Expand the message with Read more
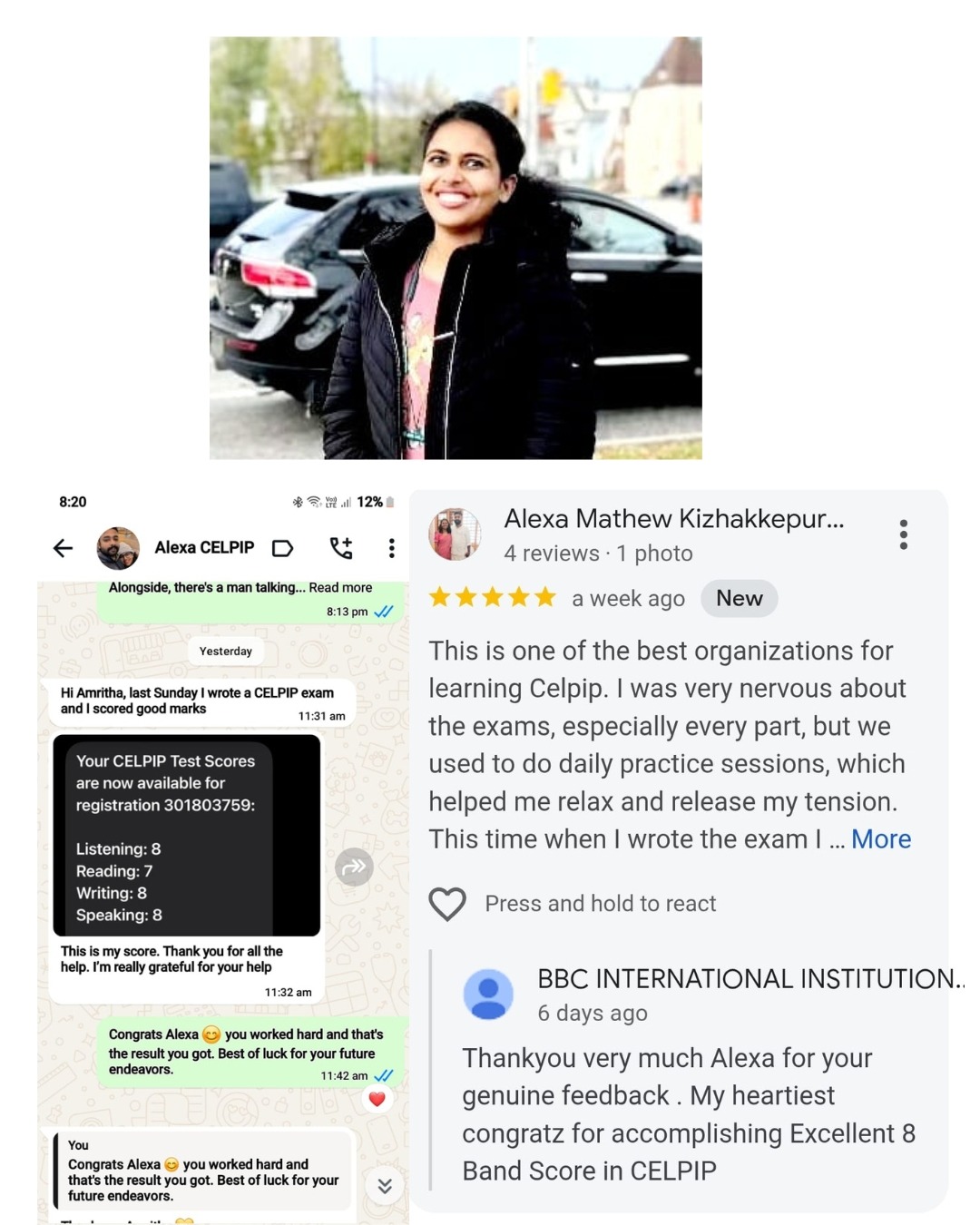Image resolution: width=980 pixels, height=1225 pixels. coord(340,588)
